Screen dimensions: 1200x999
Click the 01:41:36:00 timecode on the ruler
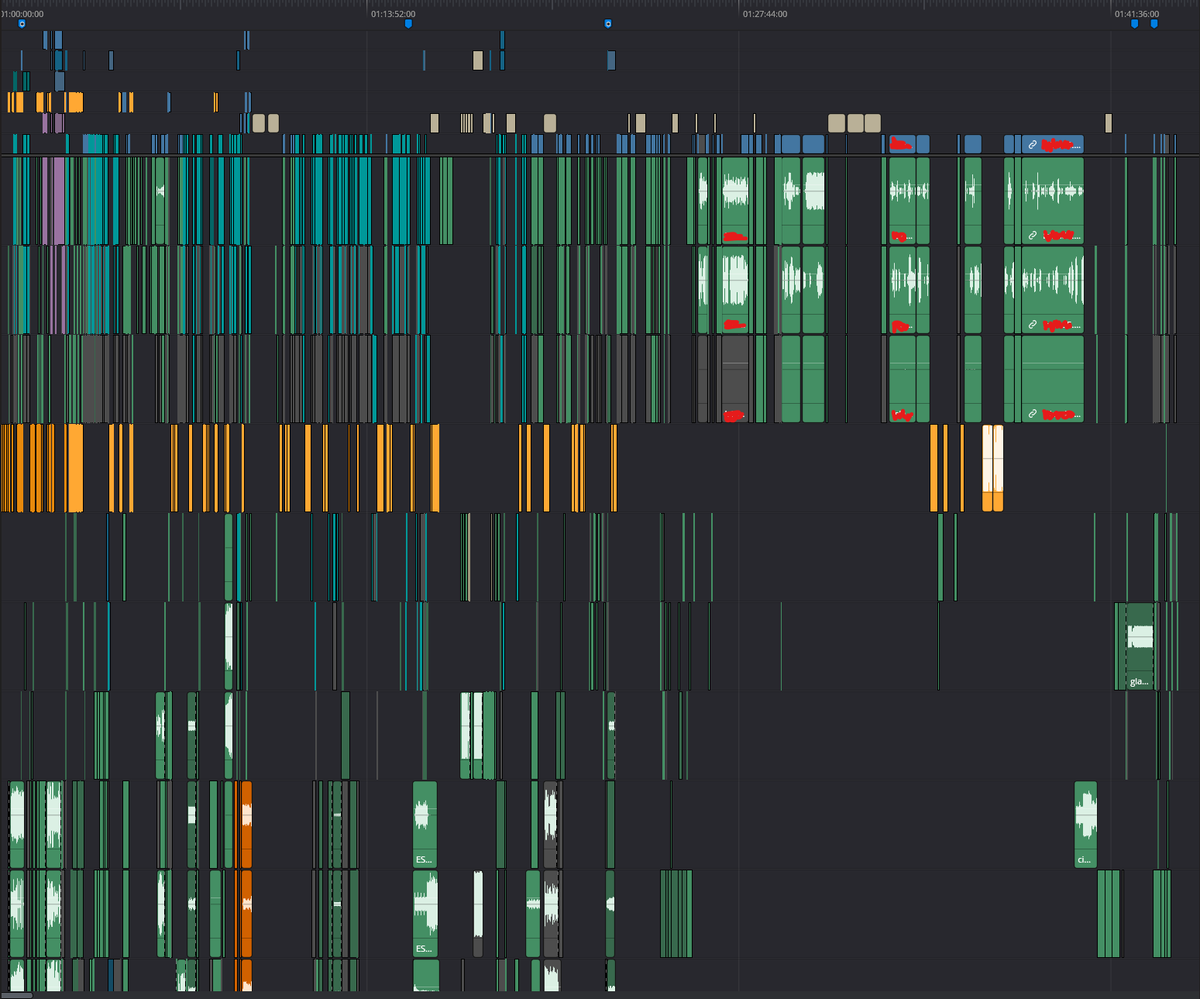point(1137,14)
